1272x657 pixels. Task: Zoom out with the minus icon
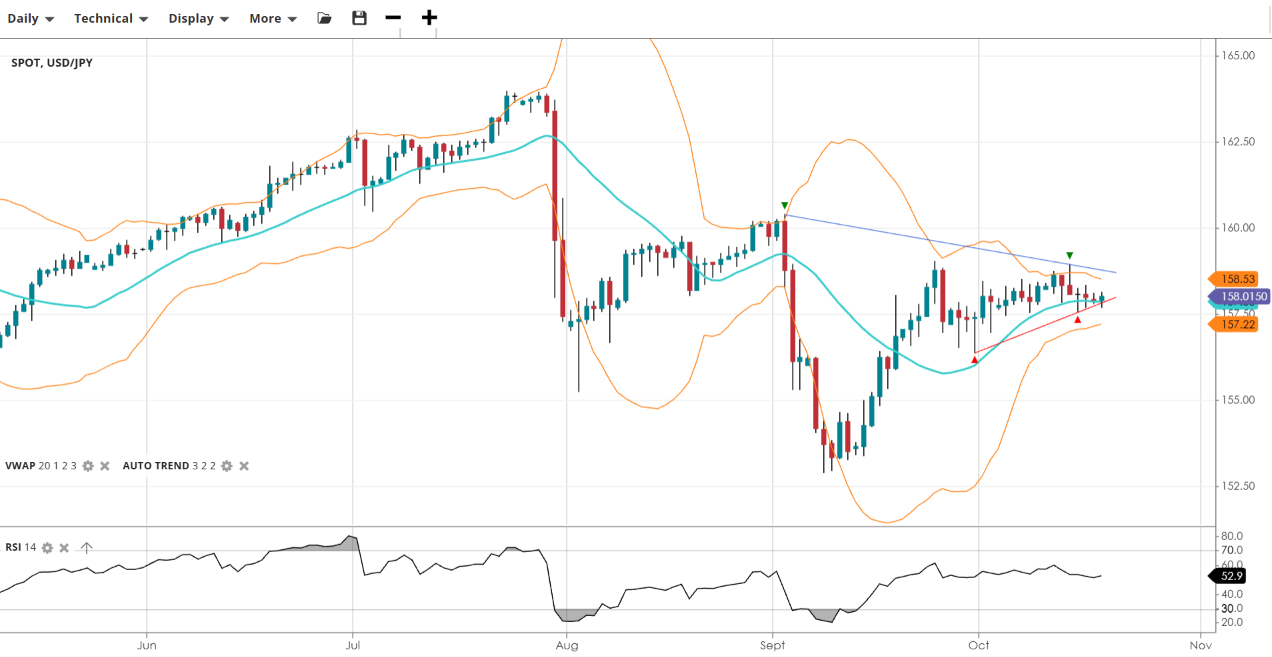point(393,18)
